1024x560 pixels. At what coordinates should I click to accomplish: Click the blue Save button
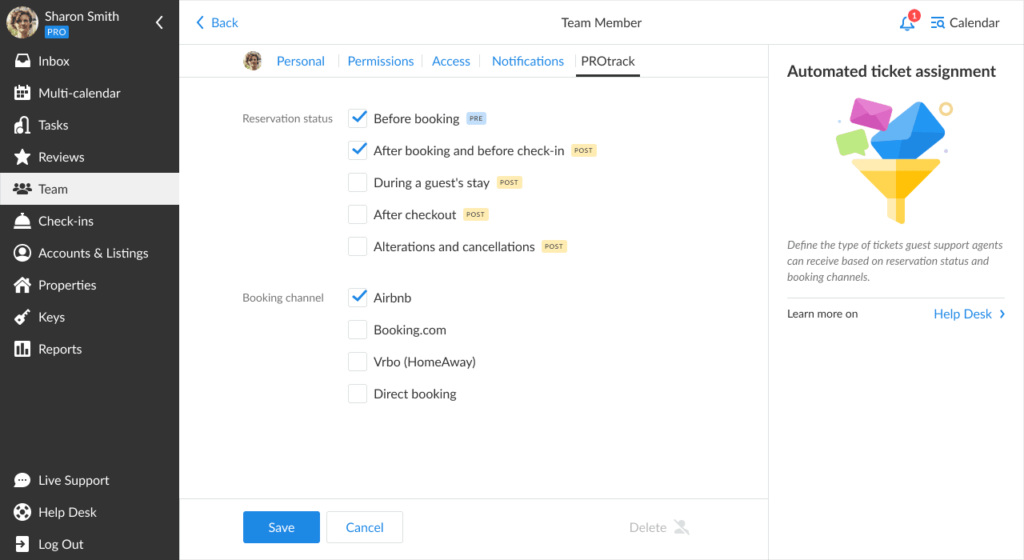tap(281, 527)
